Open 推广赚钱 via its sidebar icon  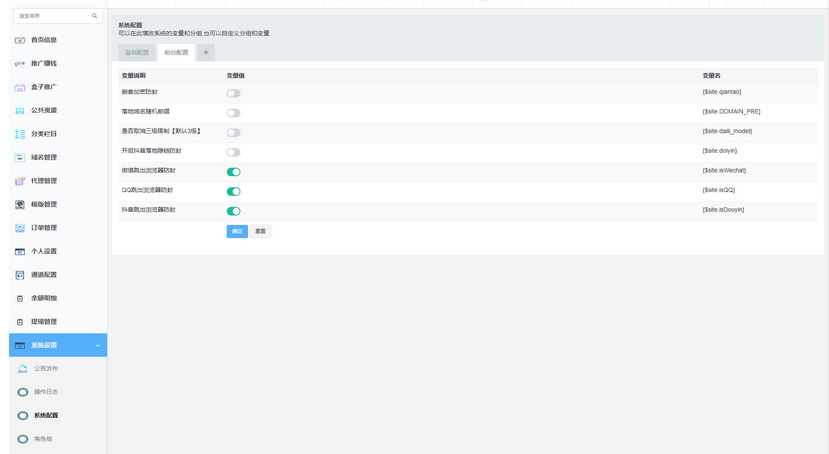tap(20, 63)
